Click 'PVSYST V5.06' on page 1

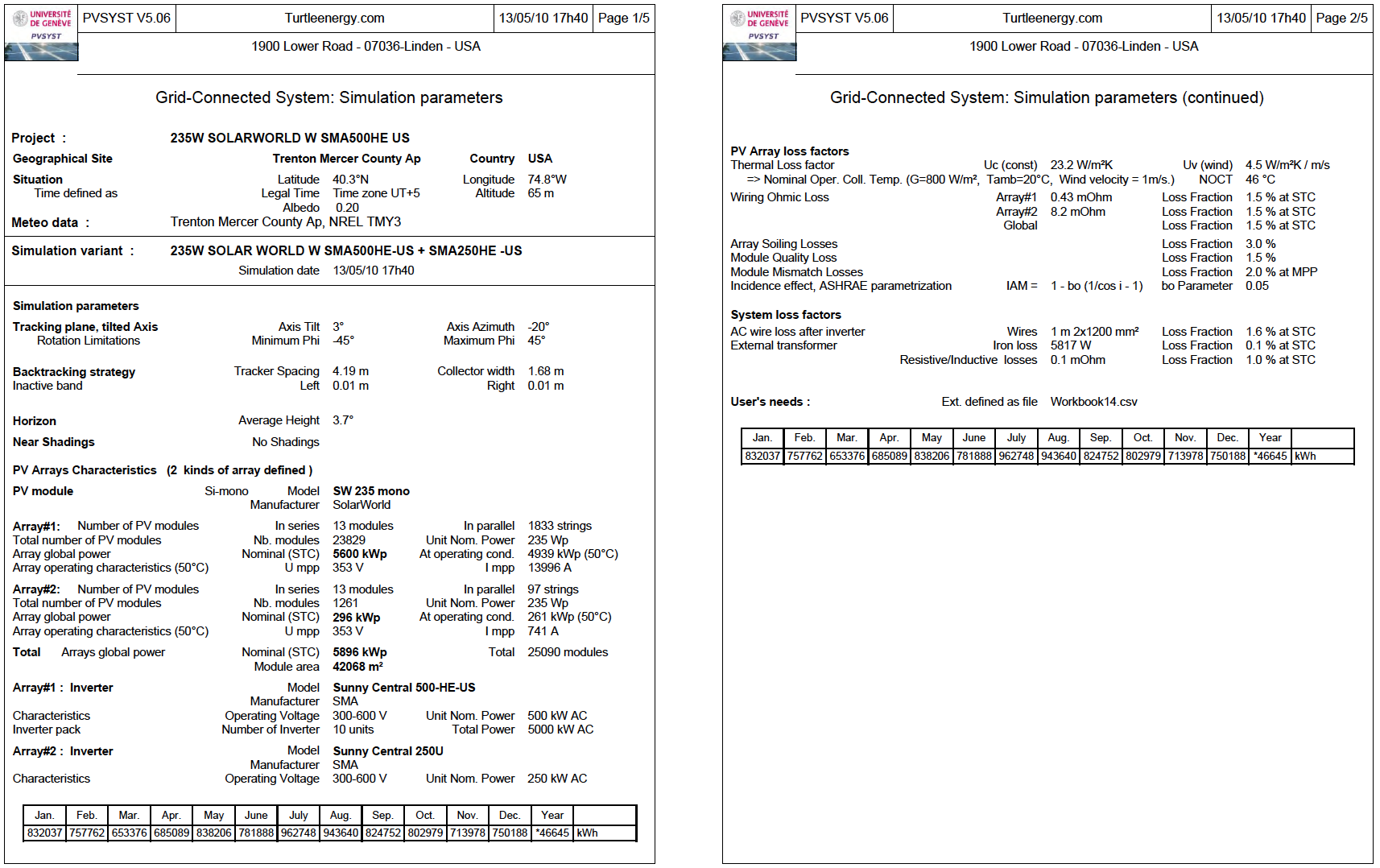point(126,18)
